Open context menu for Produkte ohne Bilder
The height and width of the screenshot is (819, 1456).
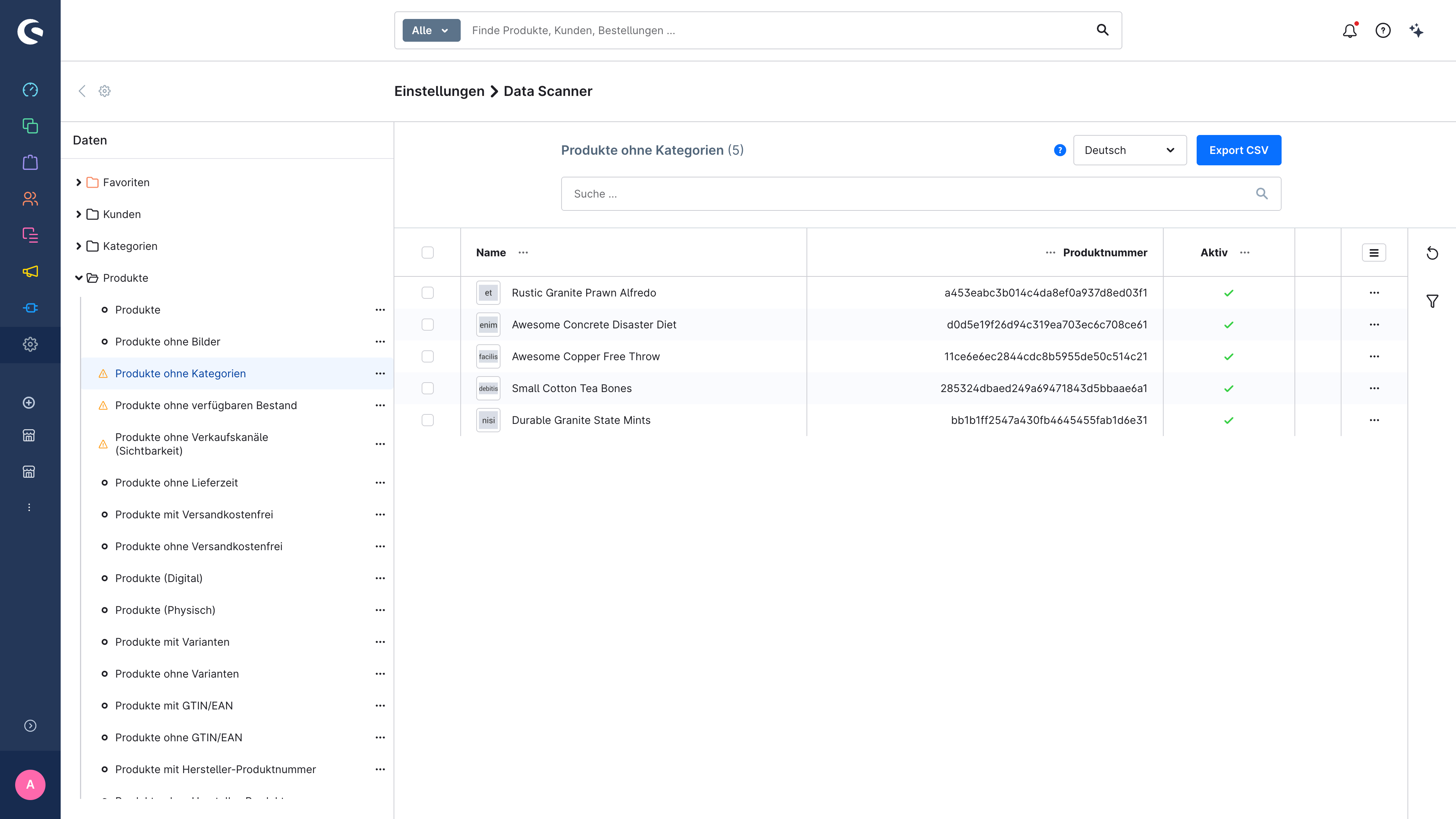click(380, 341)
